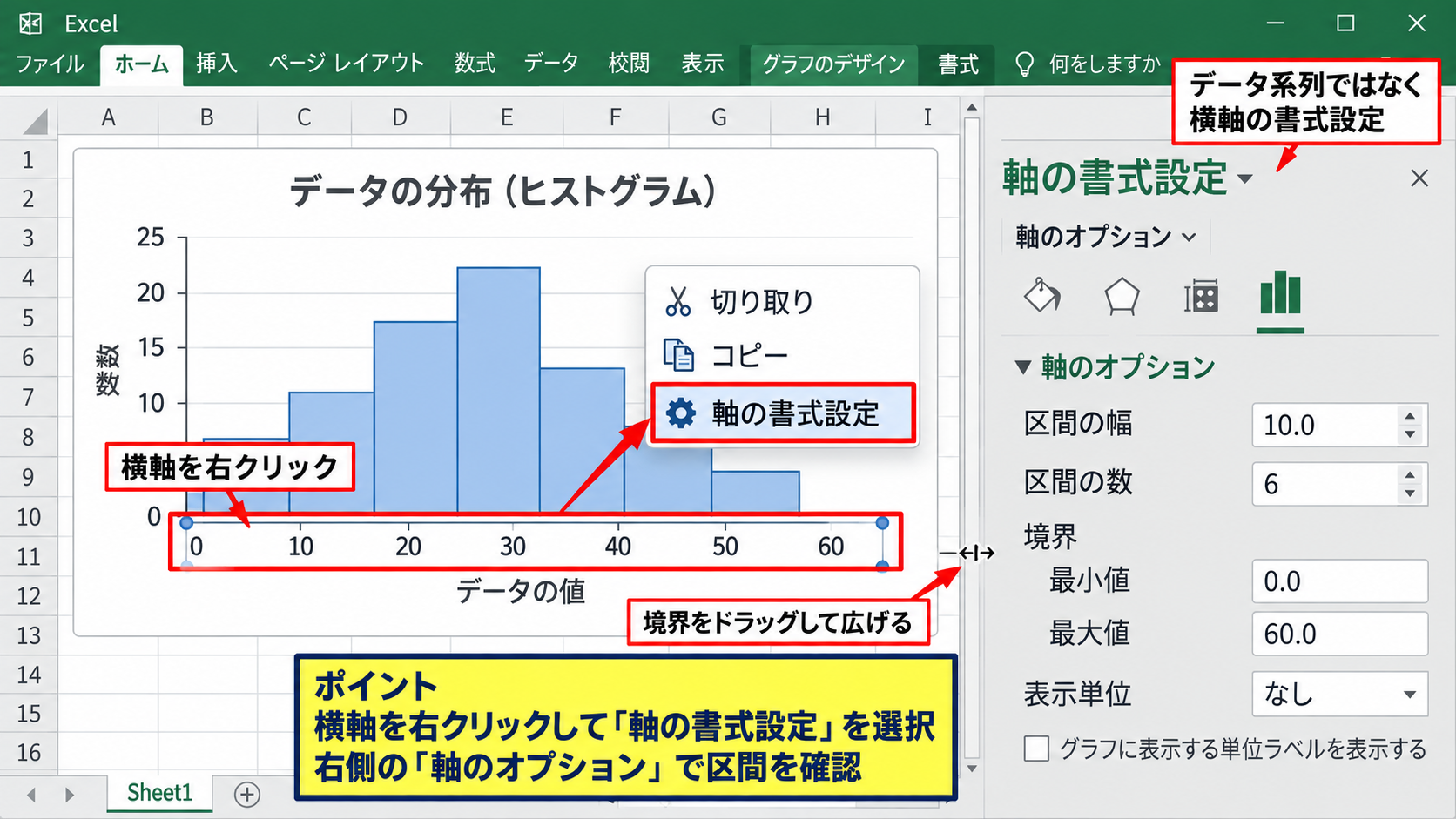
Task: Close the 軸の書式設定 pane
Action: tap(1419, 178)
